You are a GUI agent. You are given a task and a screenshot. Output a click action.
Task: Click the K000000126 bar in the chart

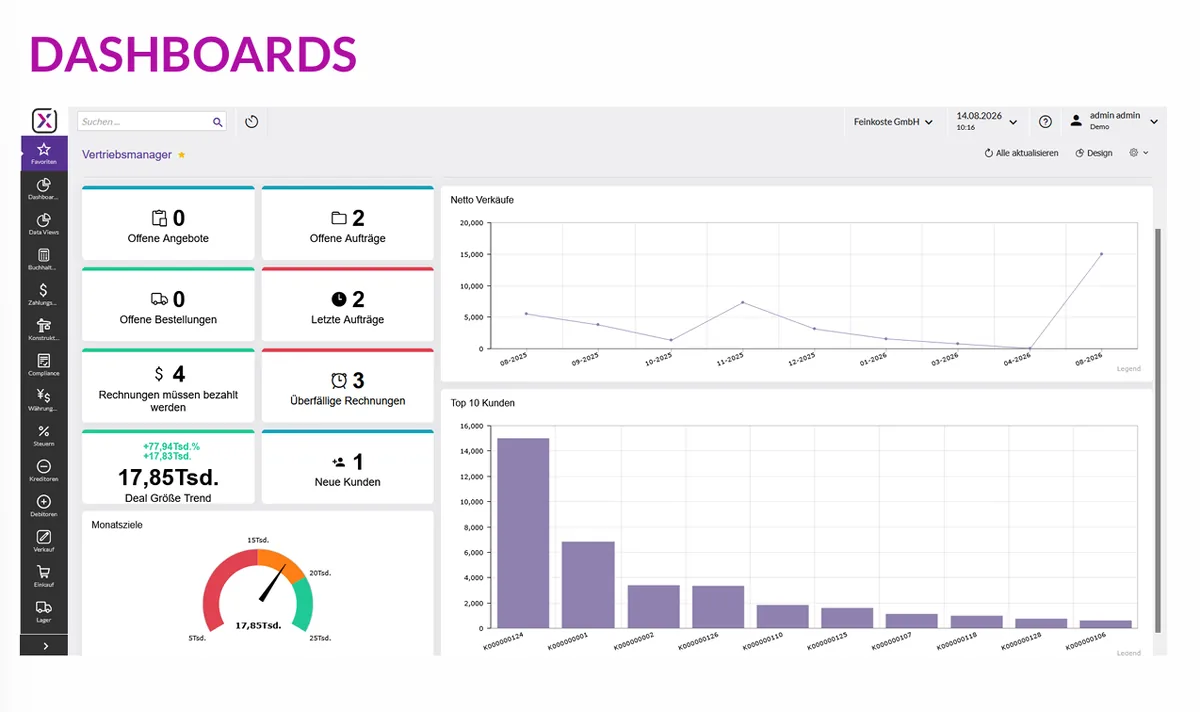tap(718, 607)
